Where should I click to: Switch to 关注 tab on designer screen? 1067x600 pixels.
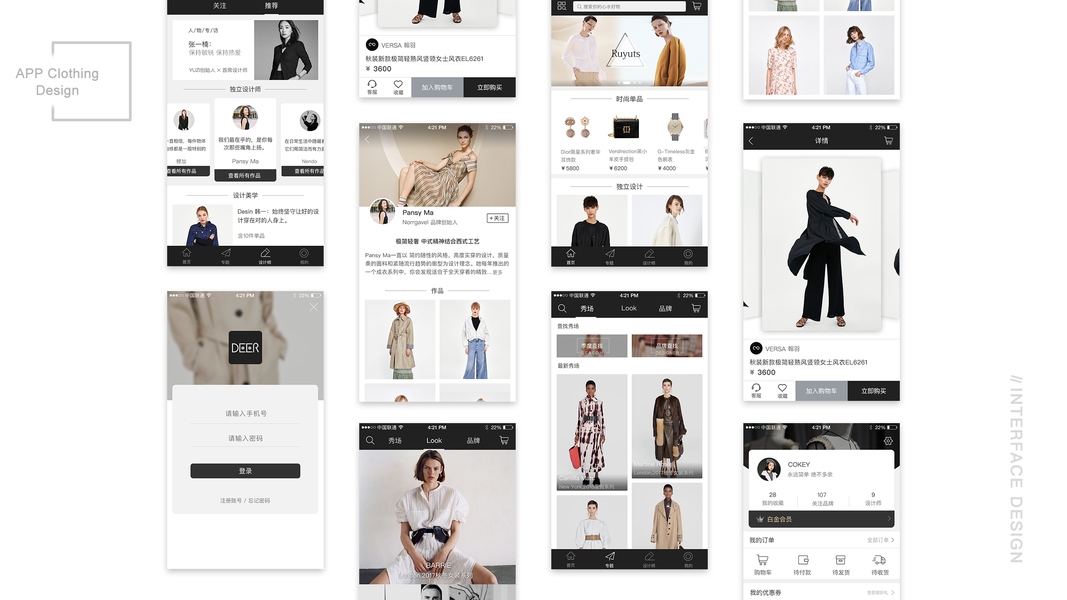(219, 5)
